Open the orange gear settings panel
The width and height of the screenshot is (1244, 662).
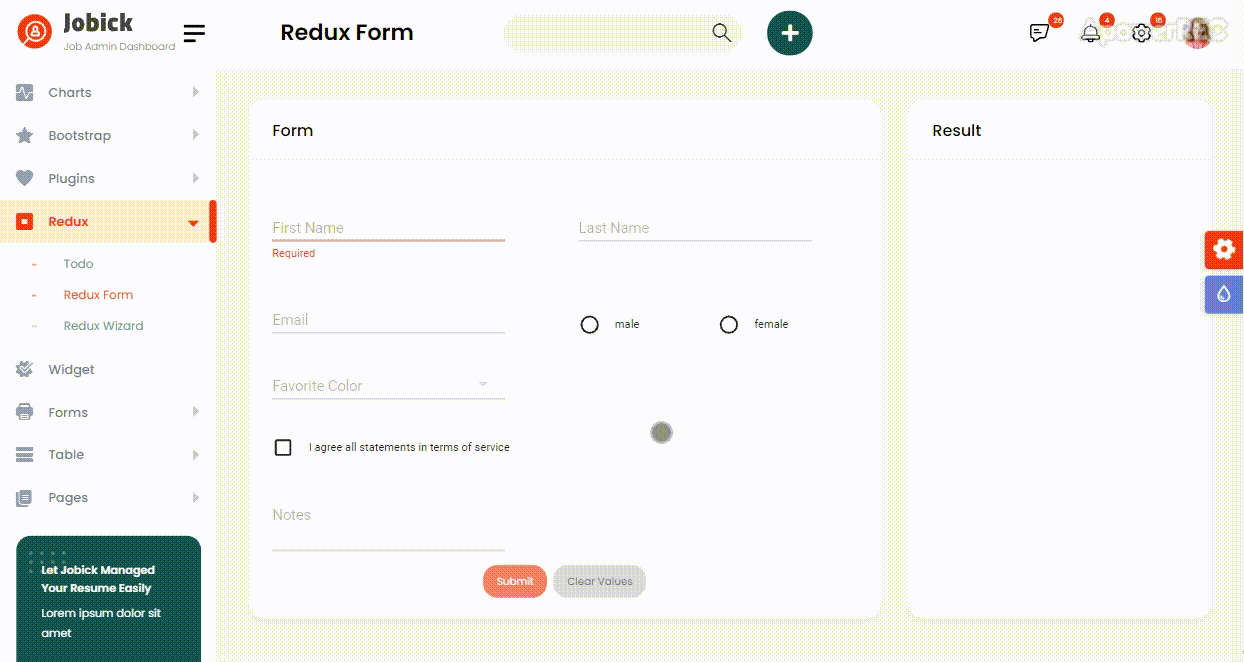[x=1224, y=250]
